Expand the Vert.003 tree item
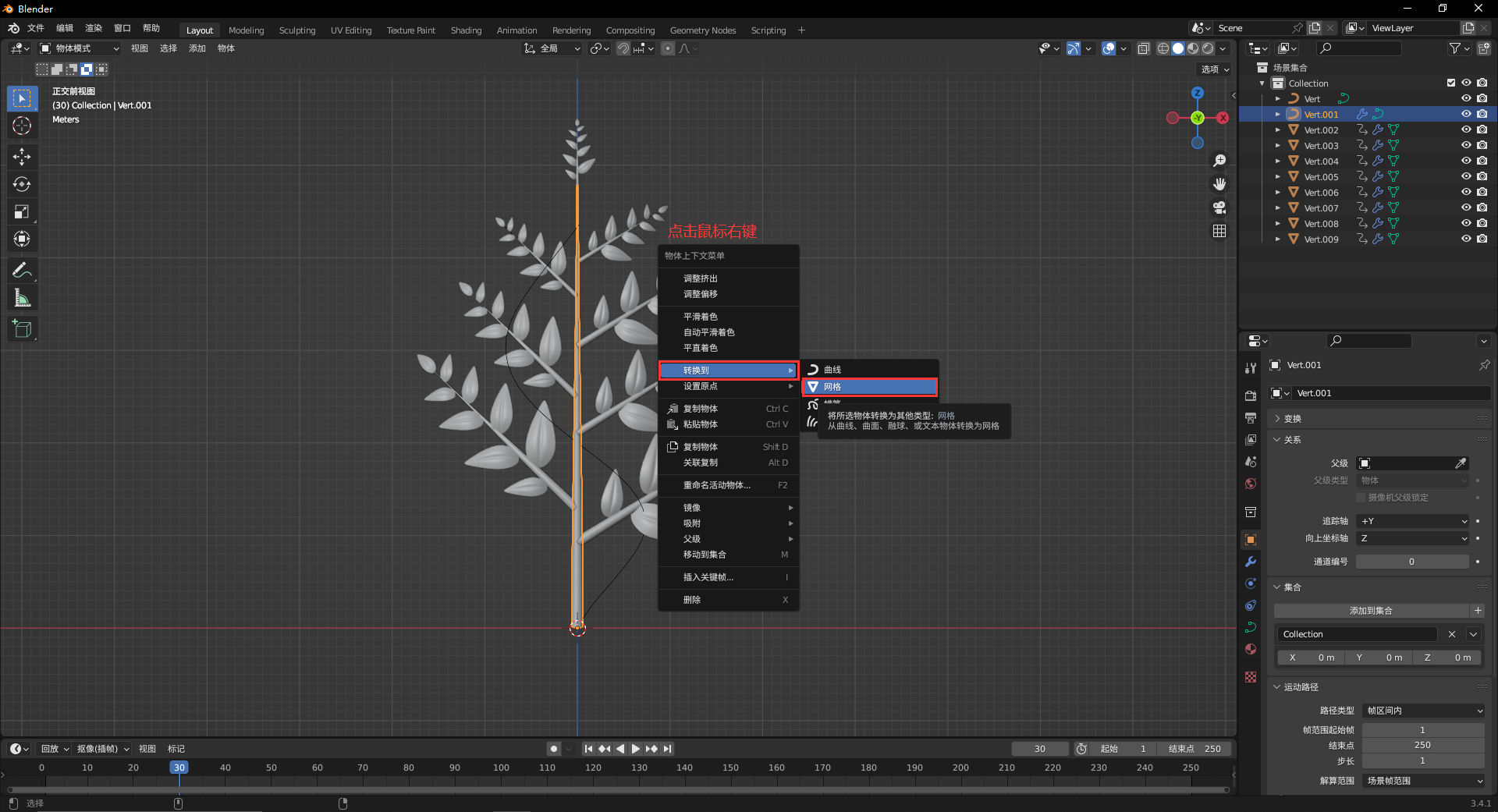The height and width of the screenshot is (812, 1498). tap(1277, 146)
